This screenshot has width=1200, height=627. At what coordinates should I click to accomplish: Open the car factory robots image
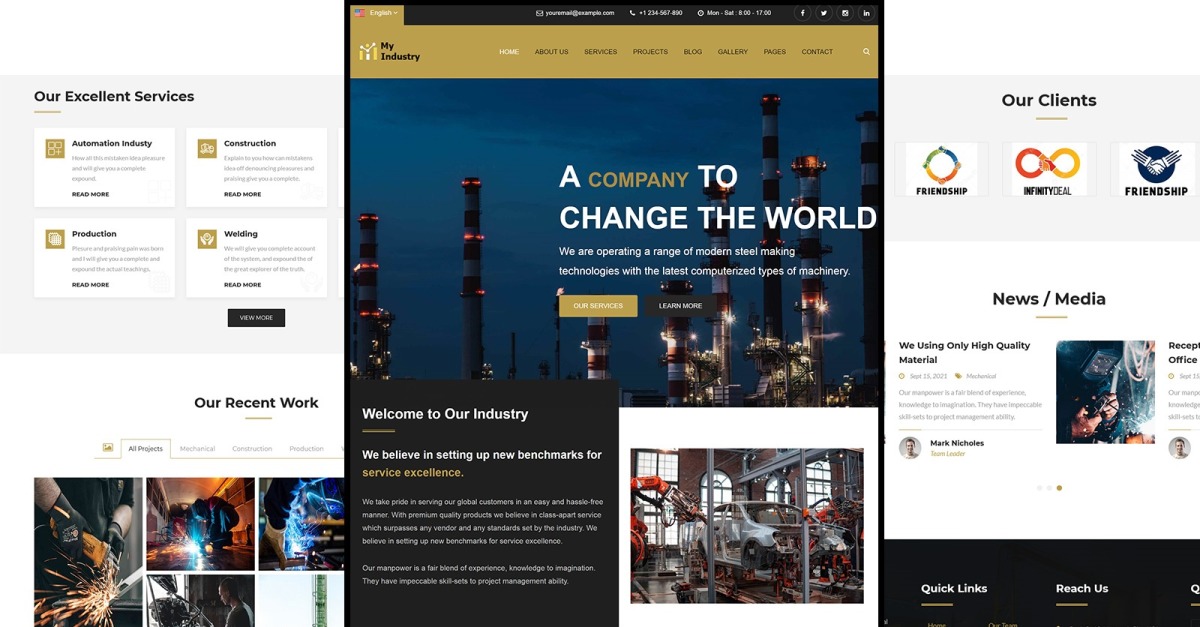[x=747, y=526]
